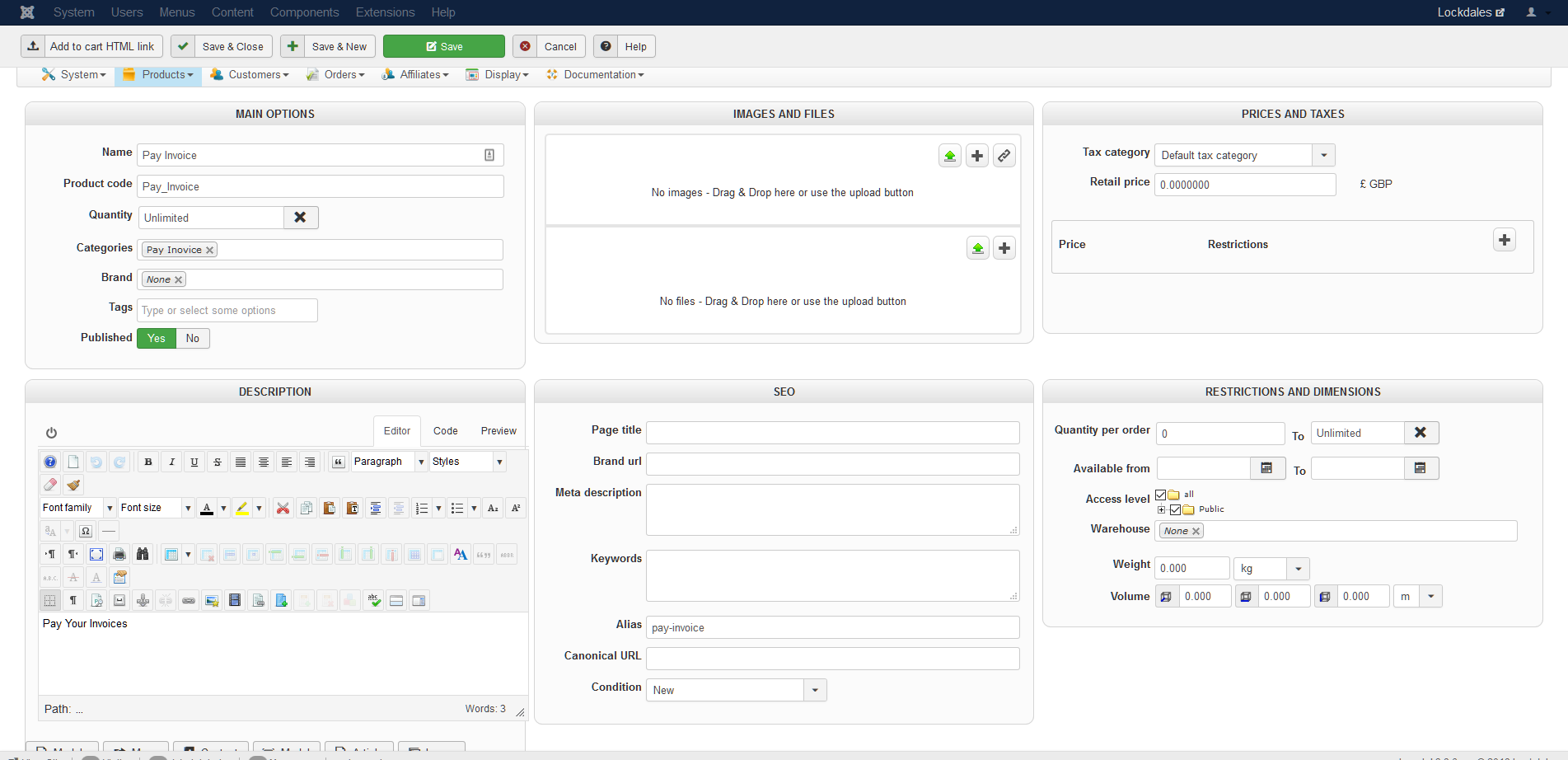This screenshot has width=1568, height=760.
Task: Uncheck the Public access level checkbox
Action: coord(1175,509)
